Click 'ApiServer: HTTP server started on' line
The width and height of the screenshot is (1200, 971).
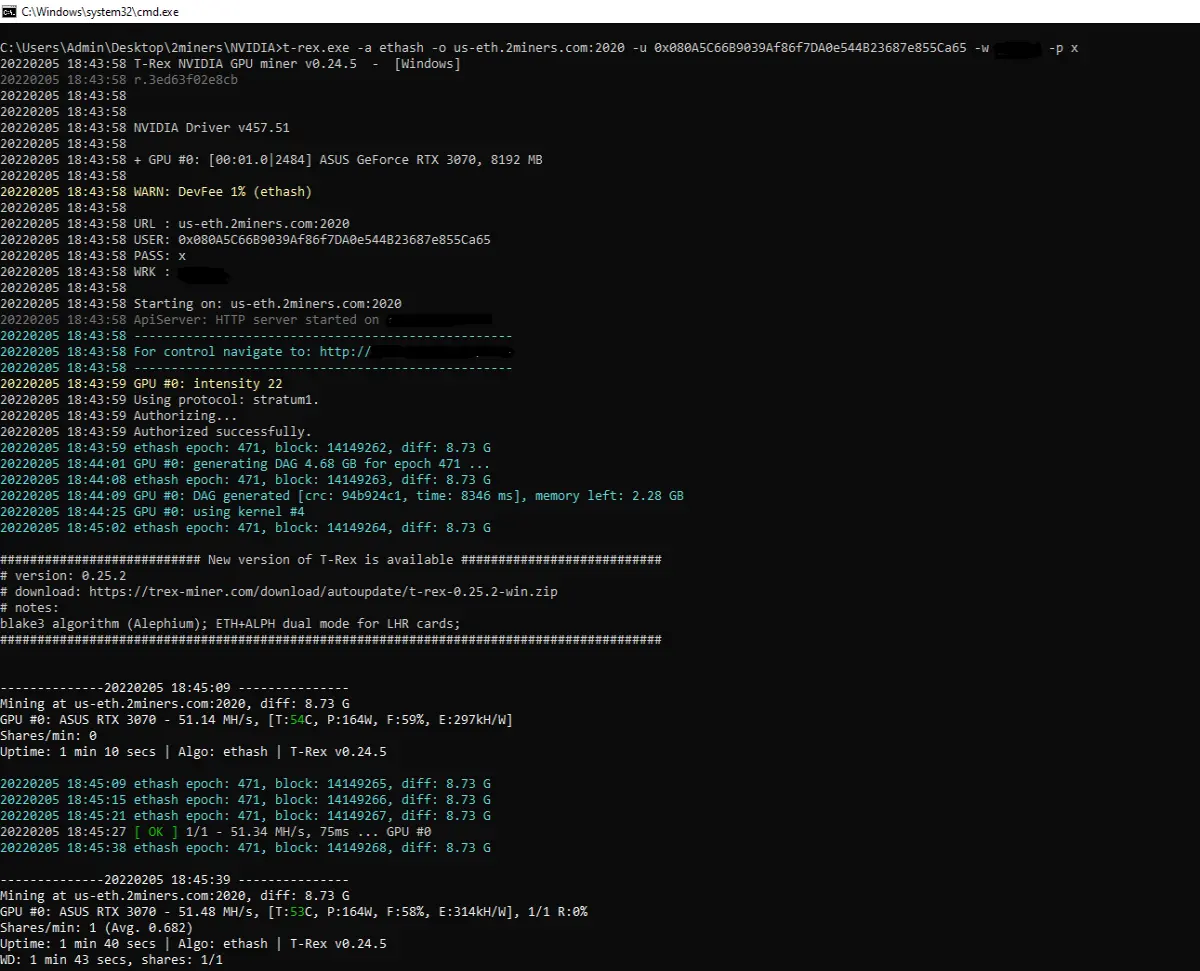pyautogui.click(x=246, y=320)
